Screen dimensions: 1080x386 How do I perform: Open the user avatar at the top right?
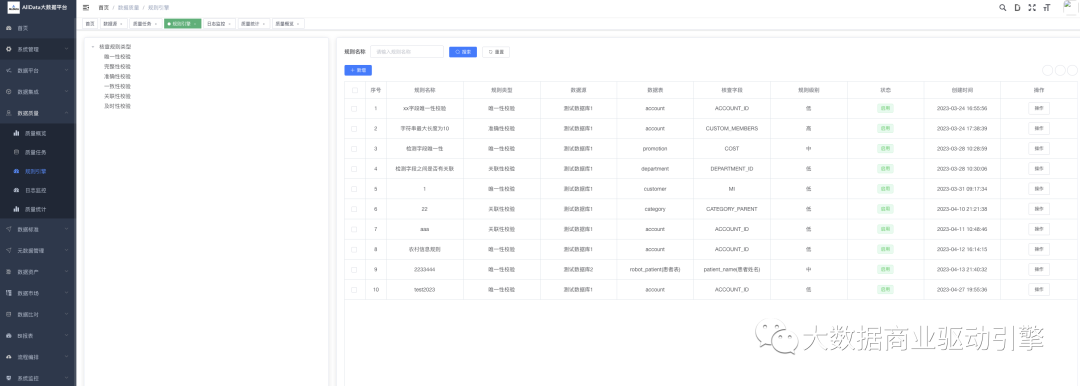[x=1071, y=8]
